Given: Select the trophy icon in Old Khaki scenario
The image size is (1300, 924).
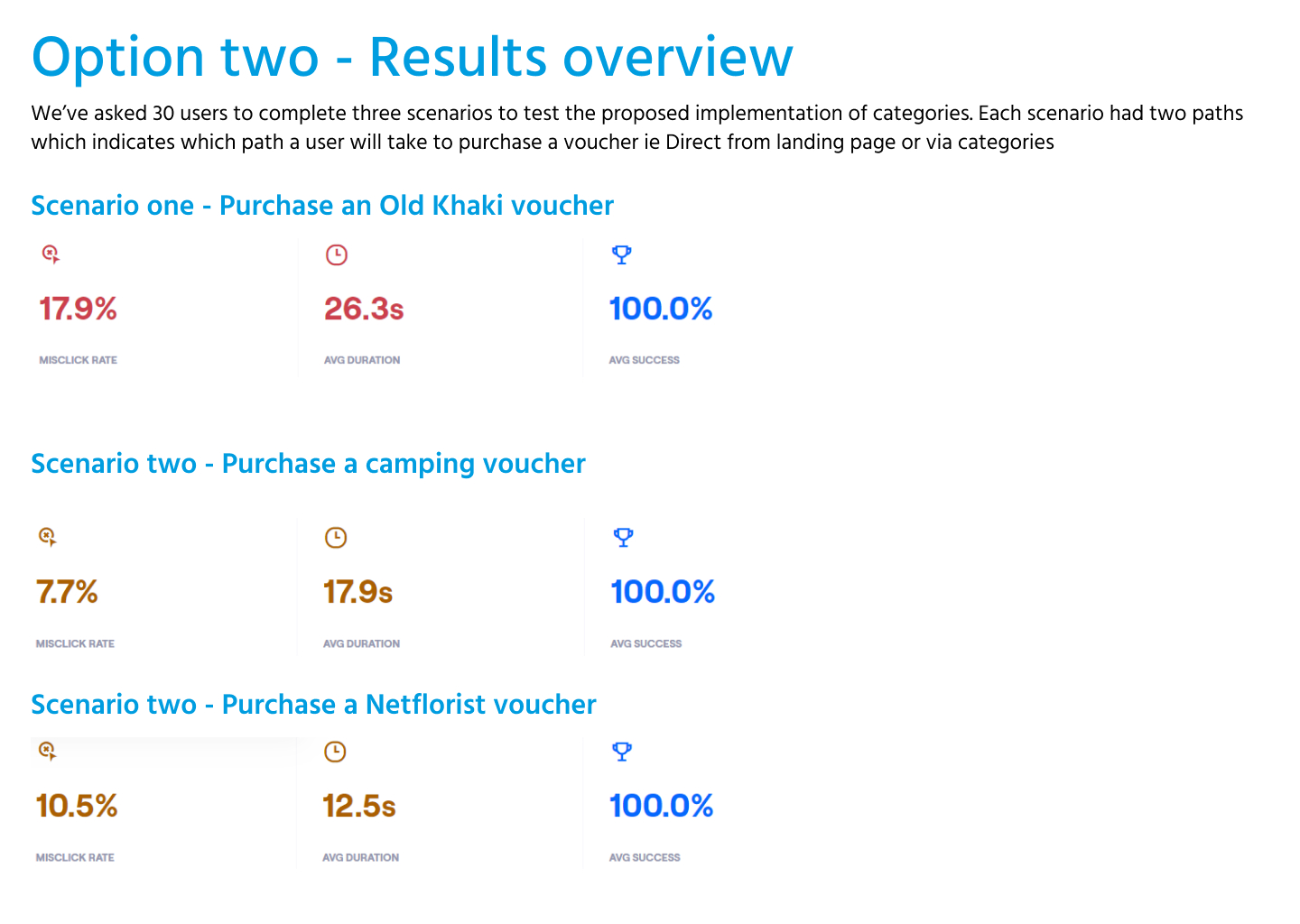Looking at the screenshot, I should tap(621, 254).
